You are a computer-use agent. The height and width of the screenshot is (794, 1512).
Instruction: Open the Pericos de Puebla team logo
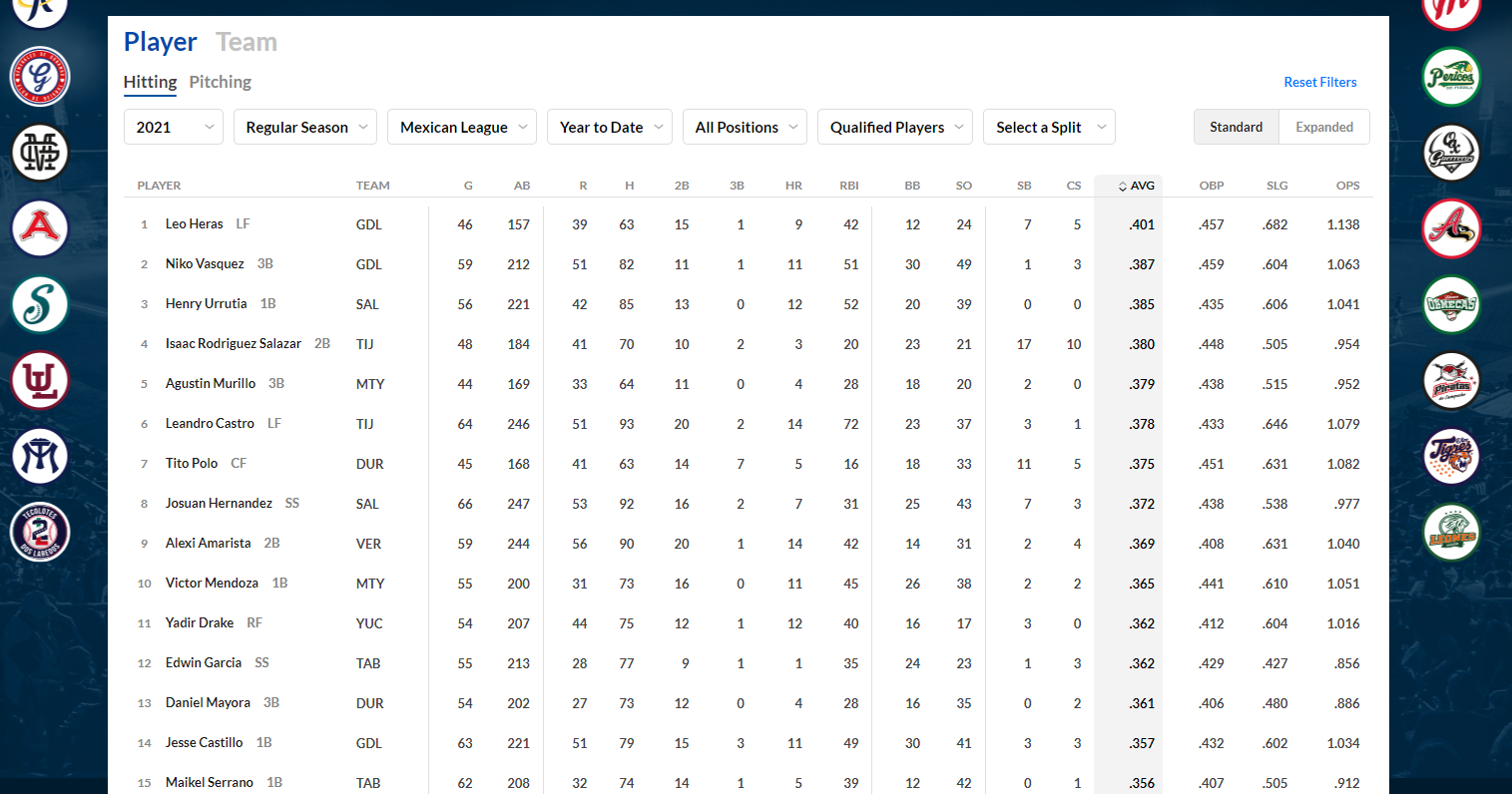coord(1451,77)
